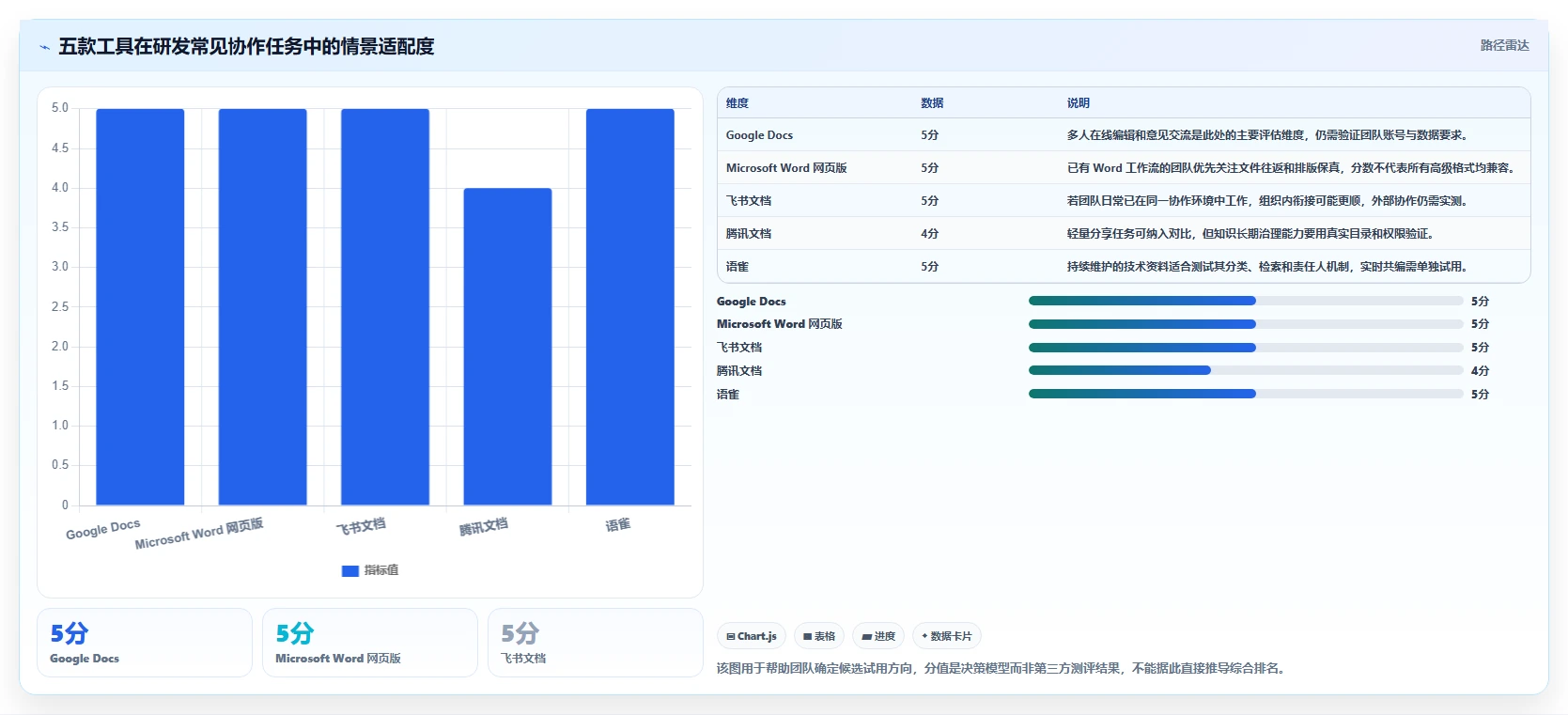1568x715 pixels.
Task: Click the 说明 table column header
Action: click(x=1079, y=103)
